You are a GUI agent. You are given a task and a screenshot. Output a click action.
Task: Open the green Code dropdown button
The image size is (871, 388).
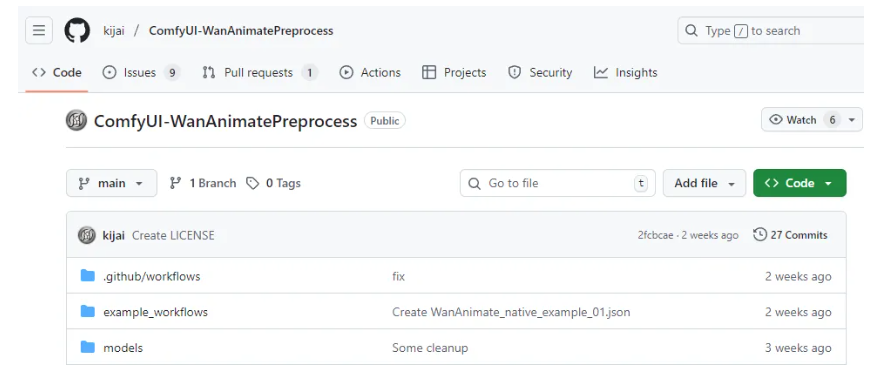click(799, 183)
